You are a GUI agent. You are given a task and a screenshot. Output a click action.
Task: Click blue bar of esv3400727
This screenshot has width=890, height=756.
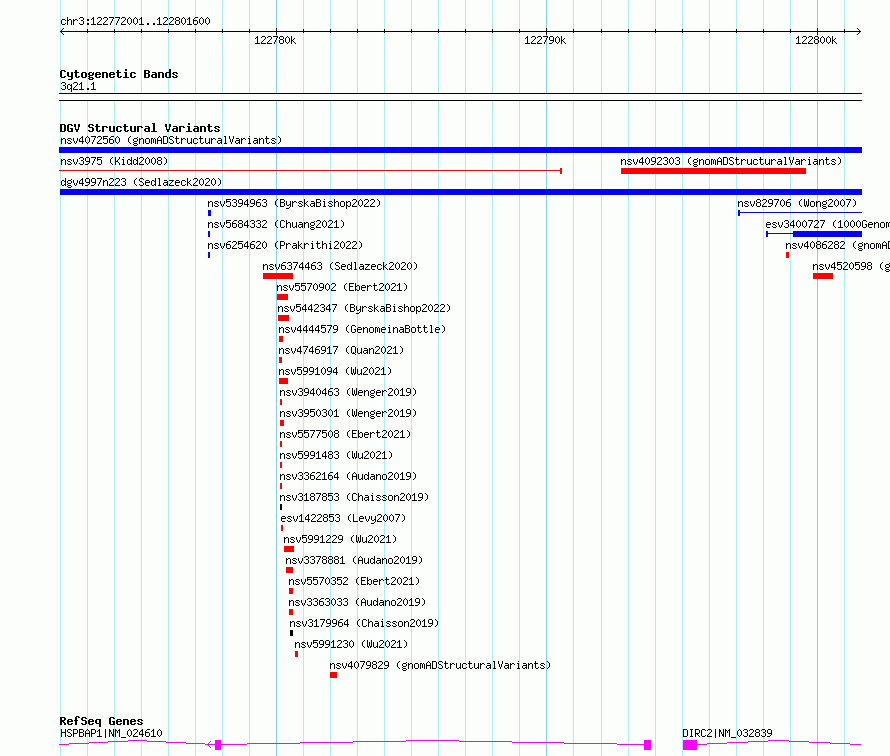pyautogui.click(x=827, y=234)
